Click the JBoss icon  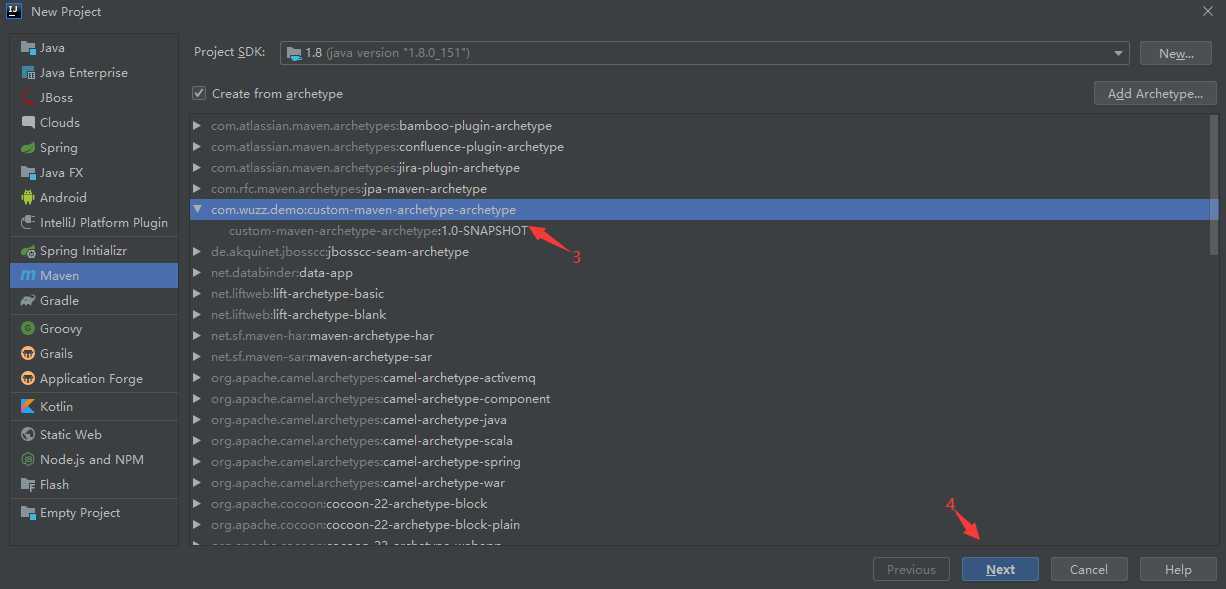tap(28, 98)
